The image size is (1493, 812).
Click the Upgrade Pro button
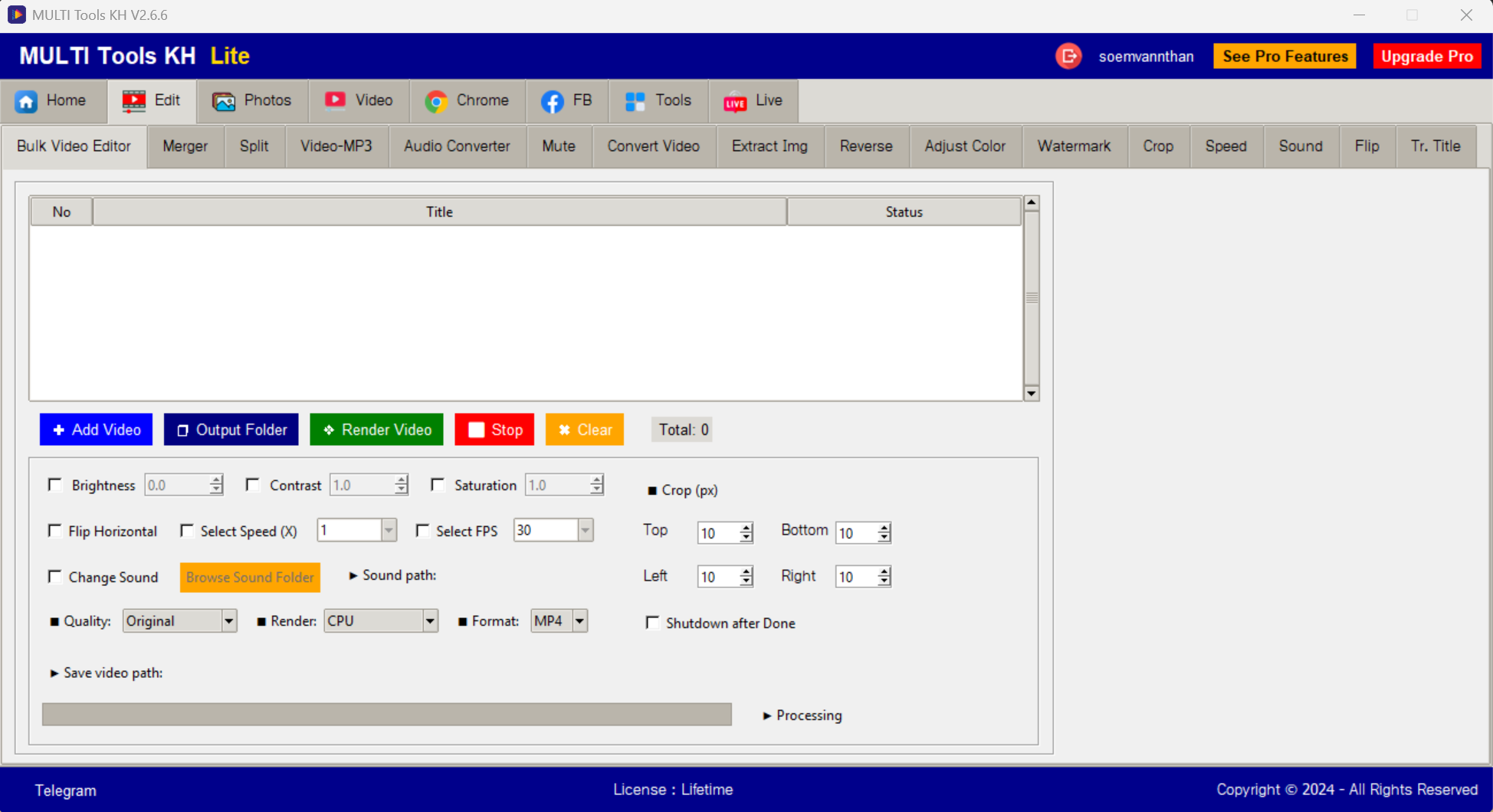(1426, 57)
